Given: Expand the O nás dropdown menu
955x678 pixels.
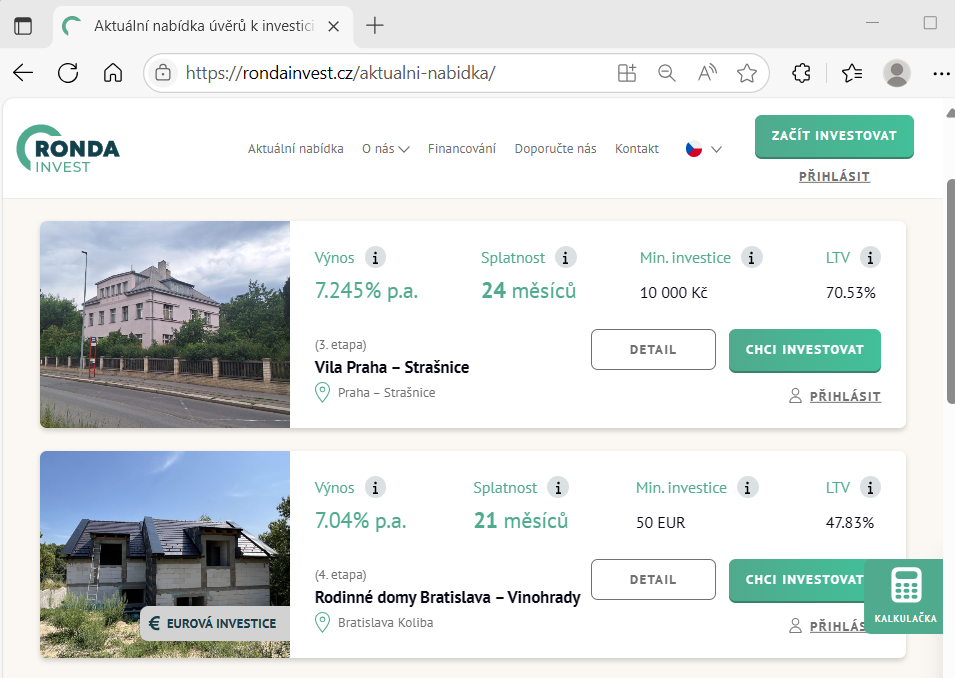Looking at the screenshot, I should pos(385,149).
